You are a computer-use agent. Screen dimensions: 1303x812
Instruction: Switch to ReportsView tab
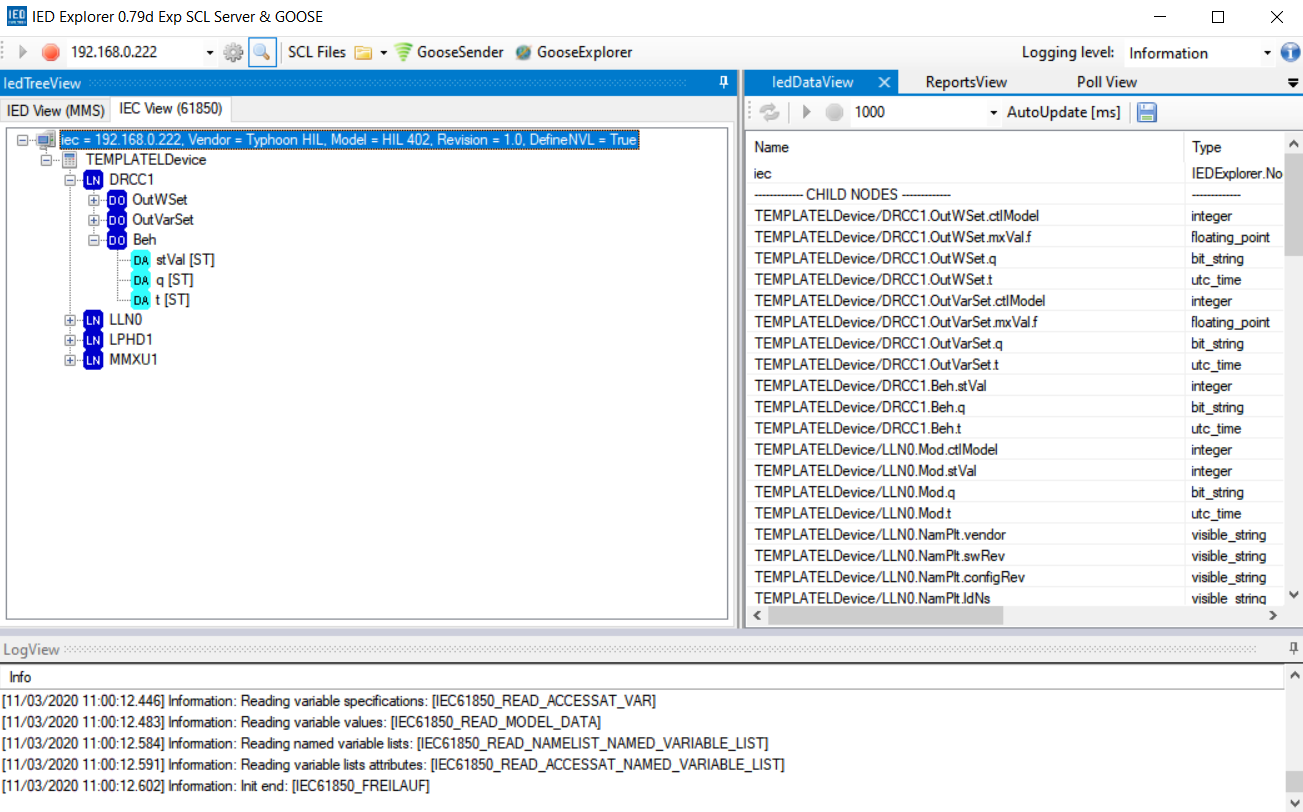(x=966, y=82)
